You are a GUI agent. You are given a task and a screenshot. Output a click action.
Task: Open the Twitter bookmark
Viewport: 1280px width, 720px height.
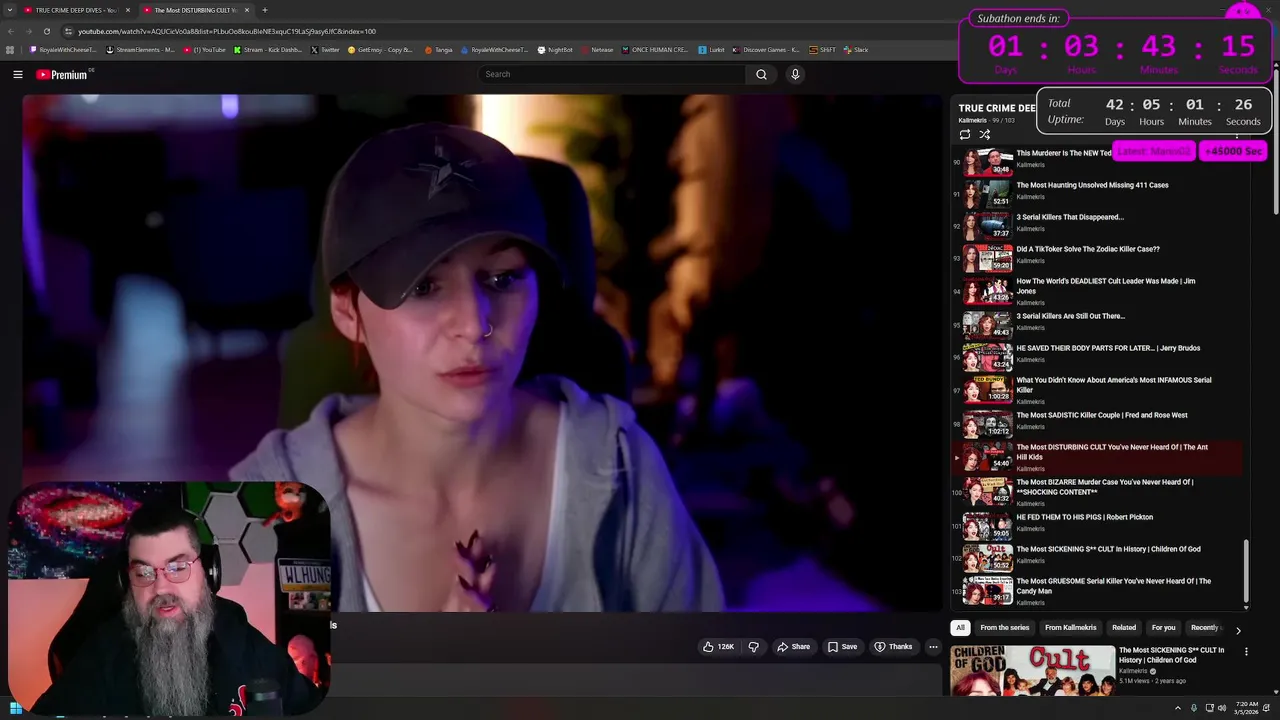tap(325, 49)
